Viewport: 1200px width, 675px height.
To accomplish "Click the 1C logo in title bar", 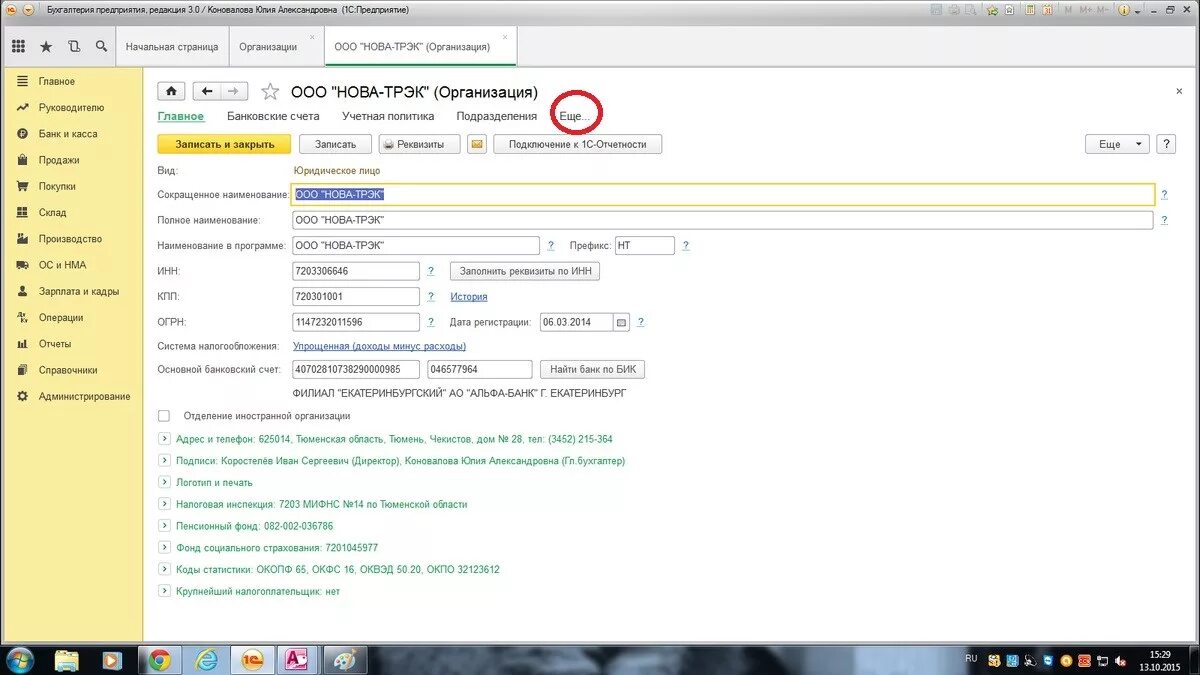I will (x=9, y=9).
